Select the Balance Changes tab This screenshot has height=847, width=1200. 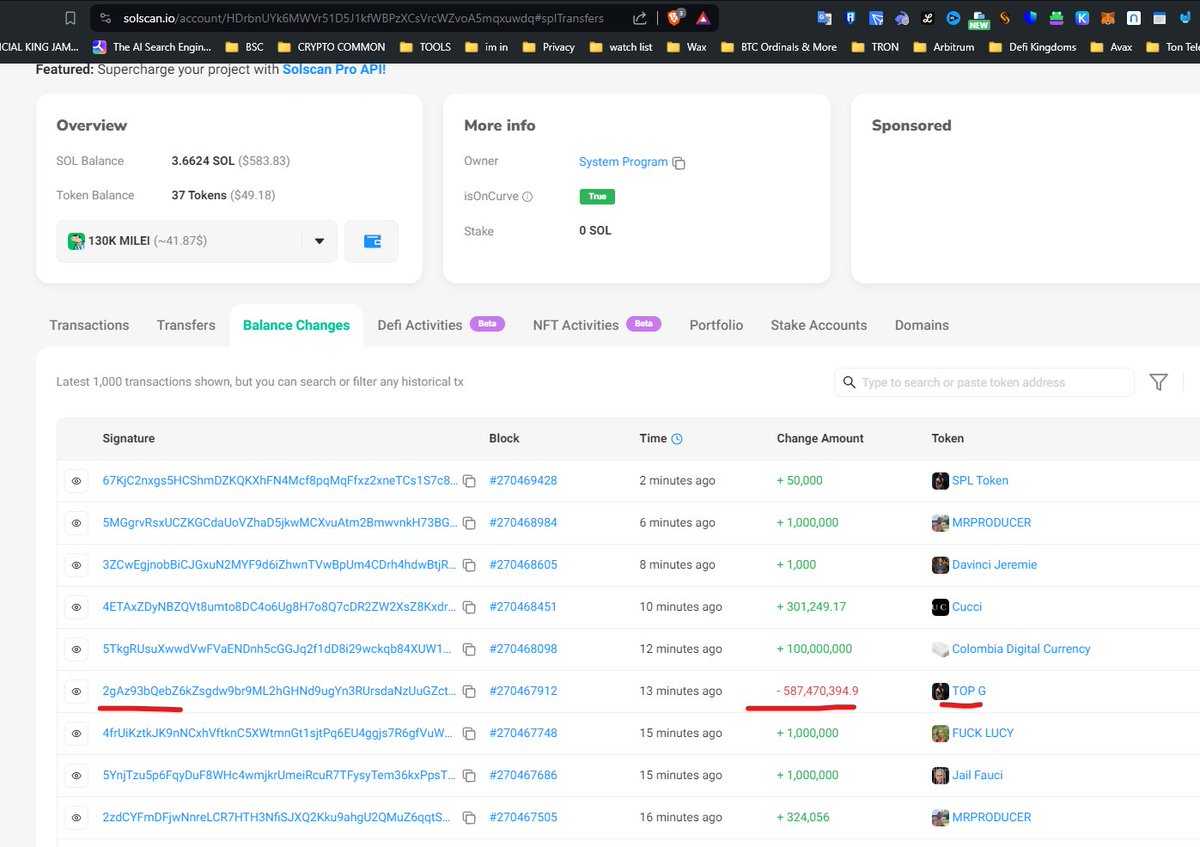pyautogui.click(x=296, y=325)
